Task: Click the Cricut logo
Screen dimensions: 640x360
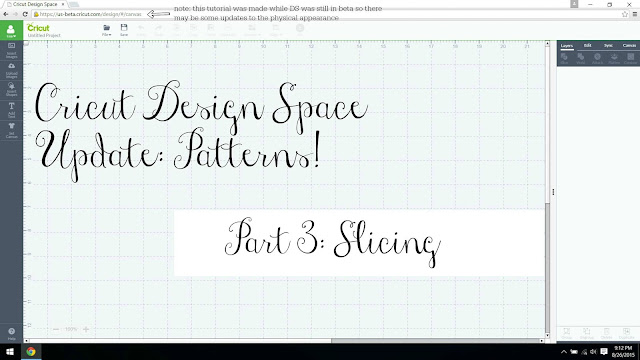Action: pyautogui.click(x=38, y=27)
